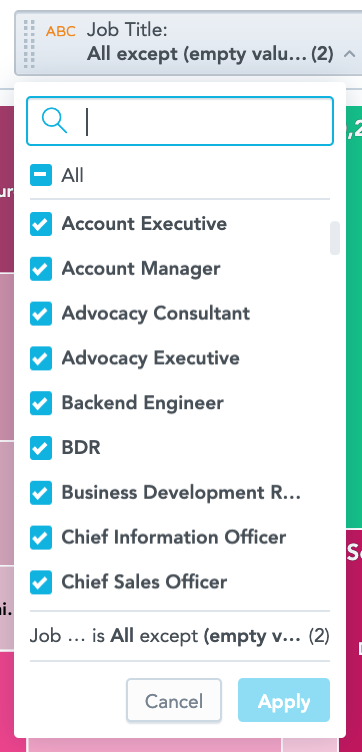Click the list scrollbar thumb
362x752 pixels.
(x=335, y=238)
